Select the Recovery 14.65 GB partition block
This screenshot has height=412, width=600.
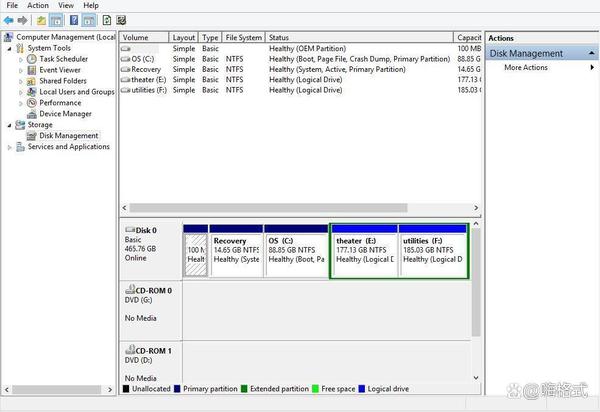(x=236, y=251)
